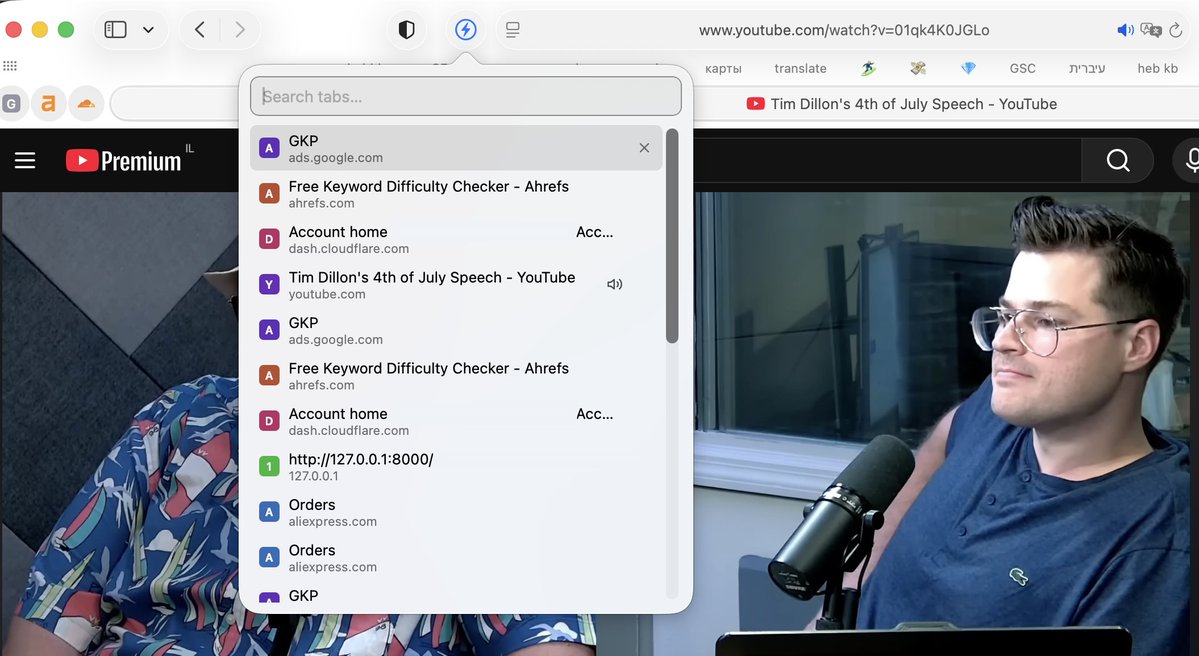Image resolution: width=1199 pixels, height=656 pixels.
Task: Click the tab list popup scrollbar
Action: (x=672, y=236)
